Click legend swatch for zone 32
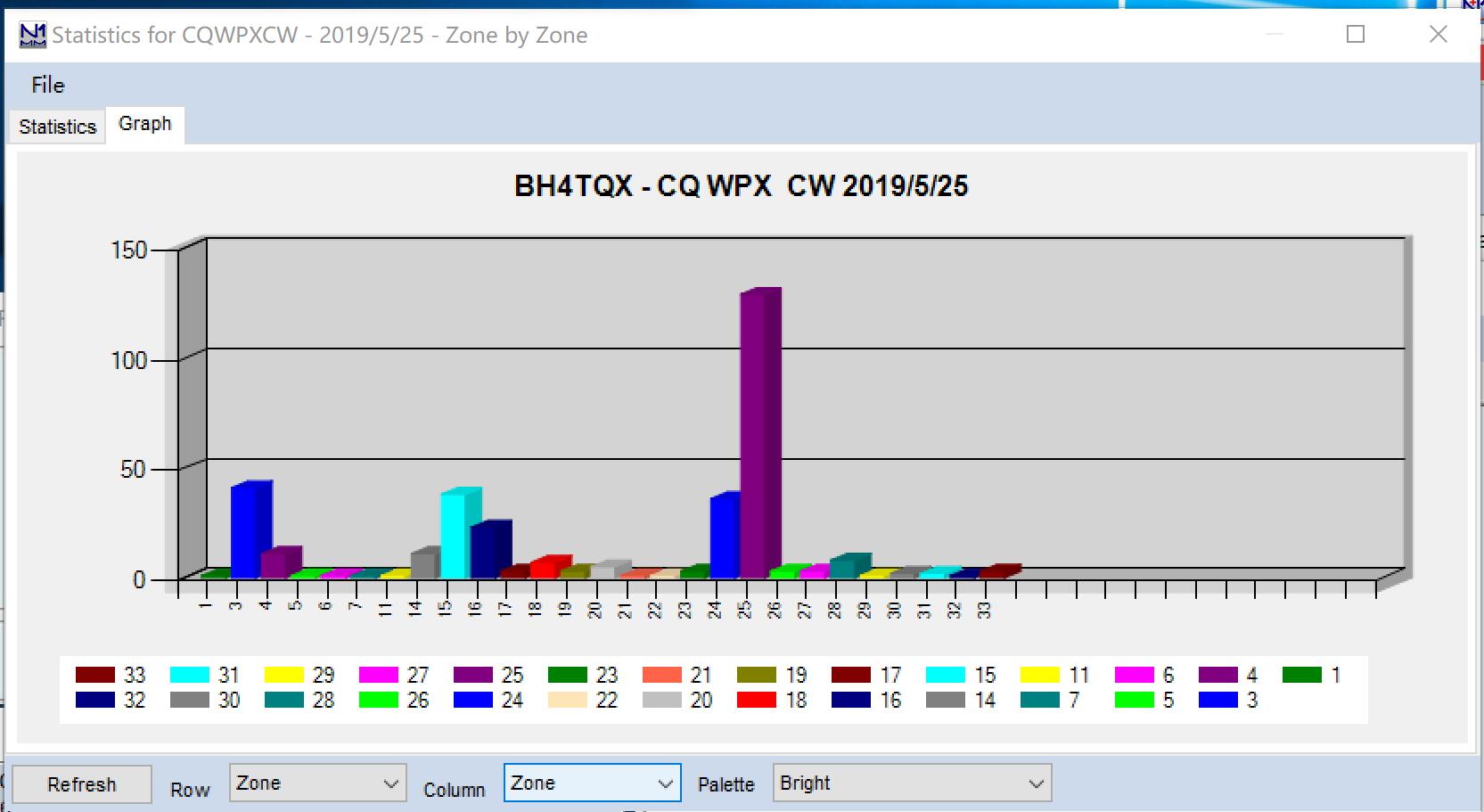The width and height of the screenshot is (1484, 812). tap(95, 700)
